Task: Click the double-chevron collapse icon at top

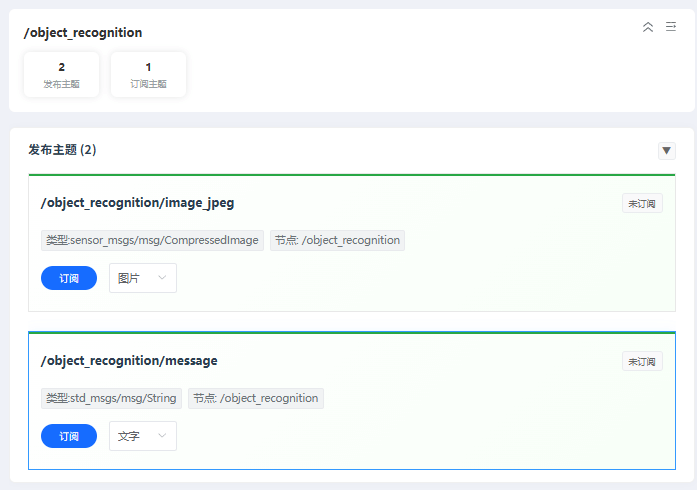Action: coord(648,27)
